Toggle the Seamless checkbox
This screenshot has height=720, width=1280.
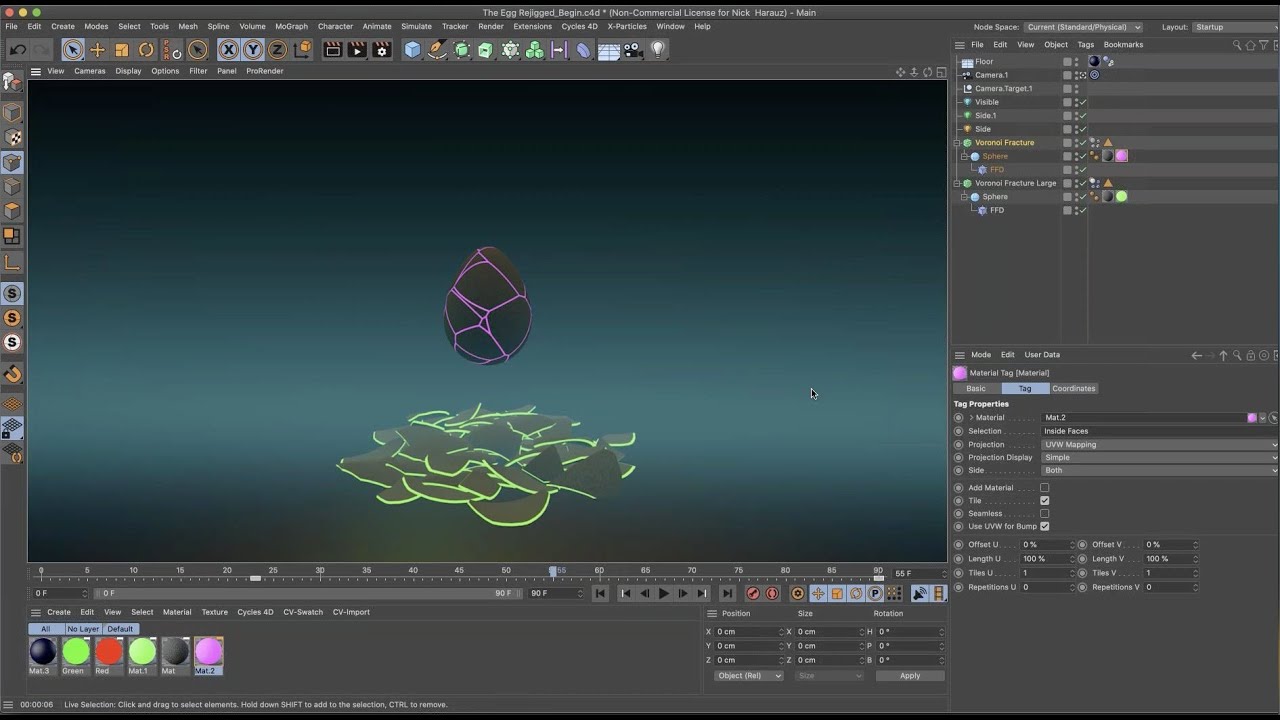1044,514
